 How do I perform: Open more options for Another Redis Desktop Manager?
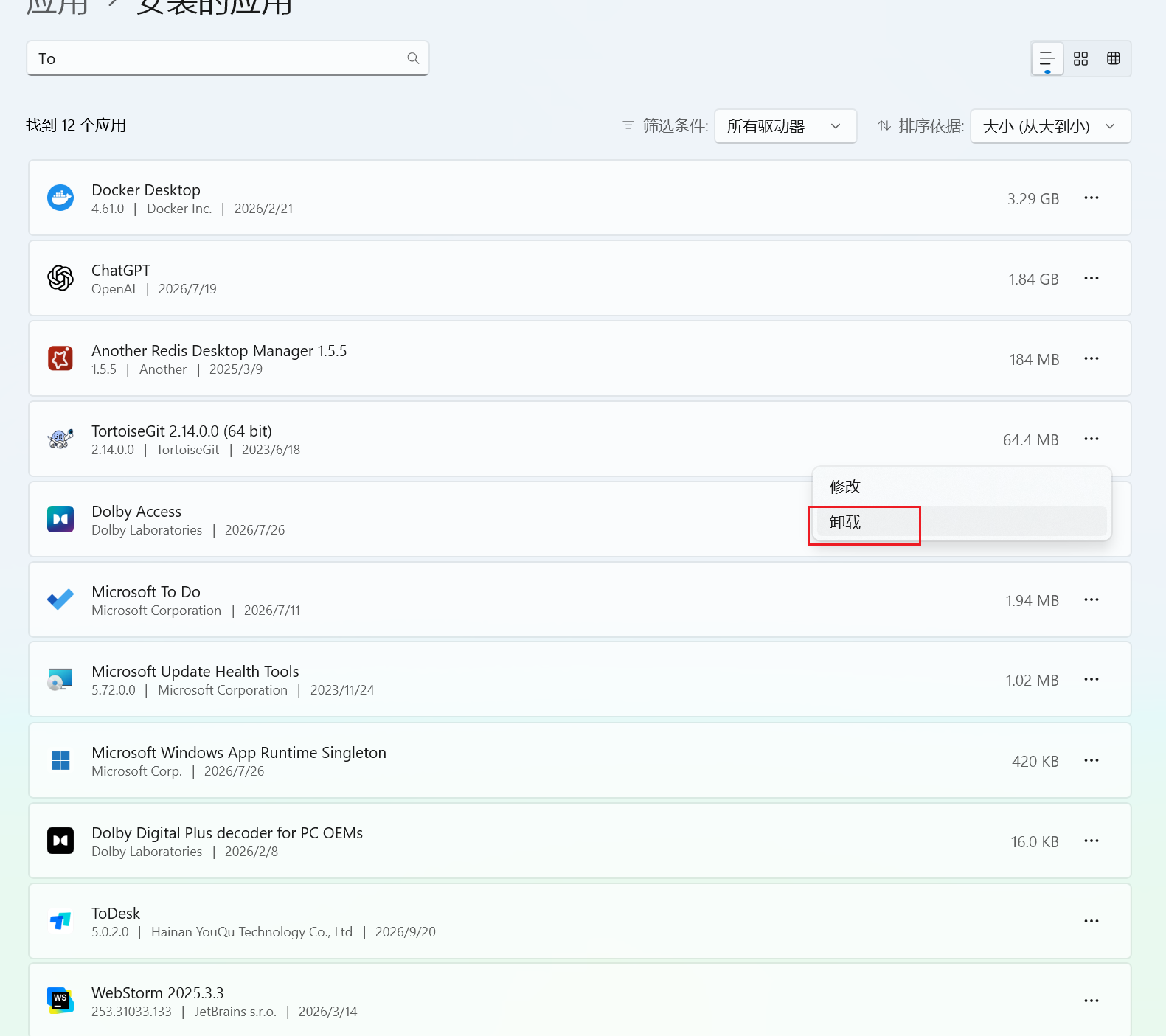click(x=1092, y=358)
